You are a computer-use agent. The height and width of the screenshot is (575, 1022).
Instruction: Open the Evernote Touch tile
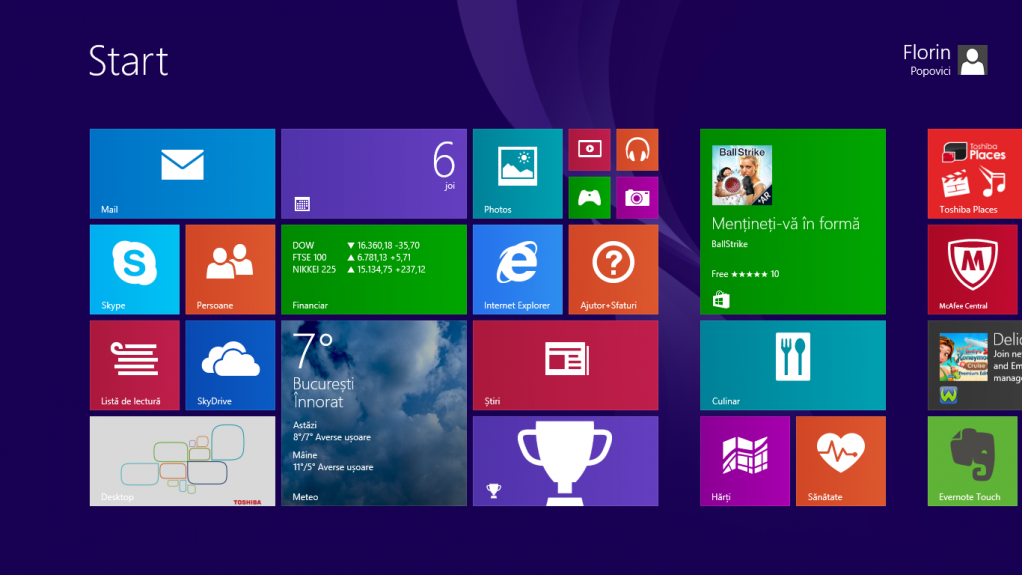[x=972, y=461]
